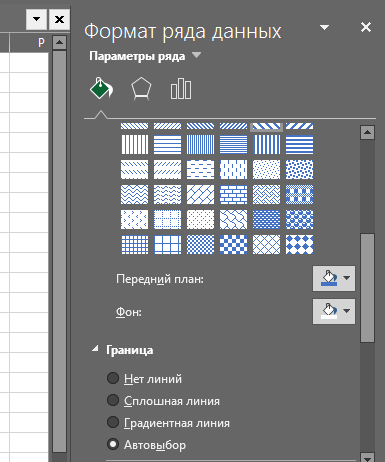Apply the solid diamond pattern fill
The width and height of the screenshot is (385, 462).
tap(300, 245)
